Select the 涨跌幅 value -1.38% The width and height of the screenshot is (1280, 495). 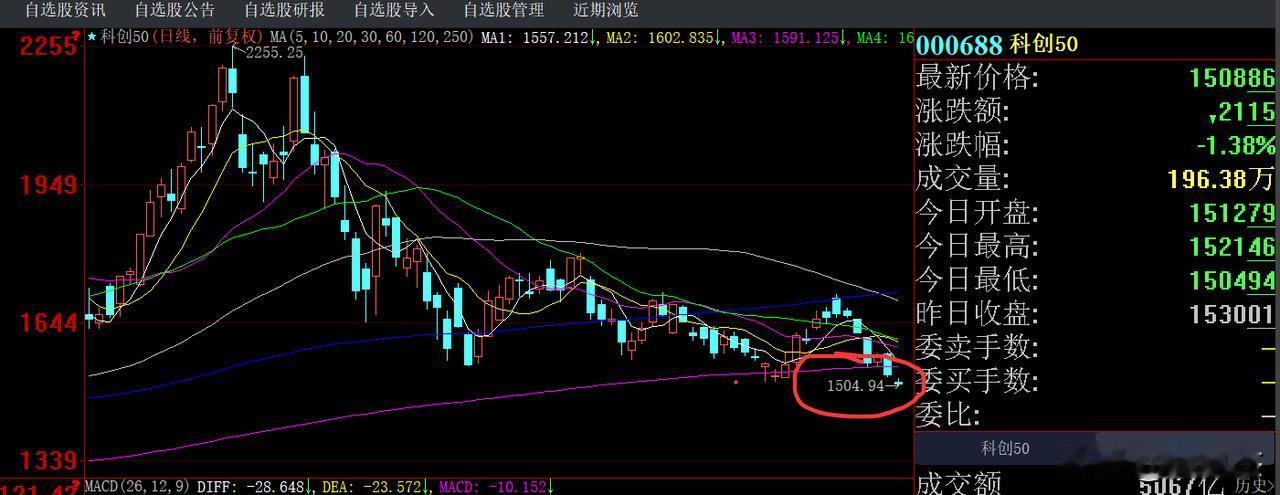point(1236,145)
